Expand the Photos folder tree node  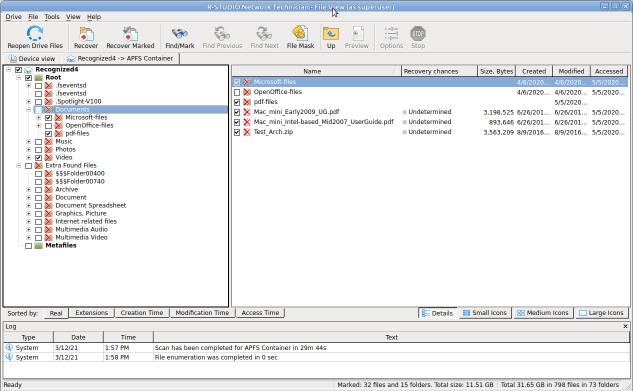[29, 150]
